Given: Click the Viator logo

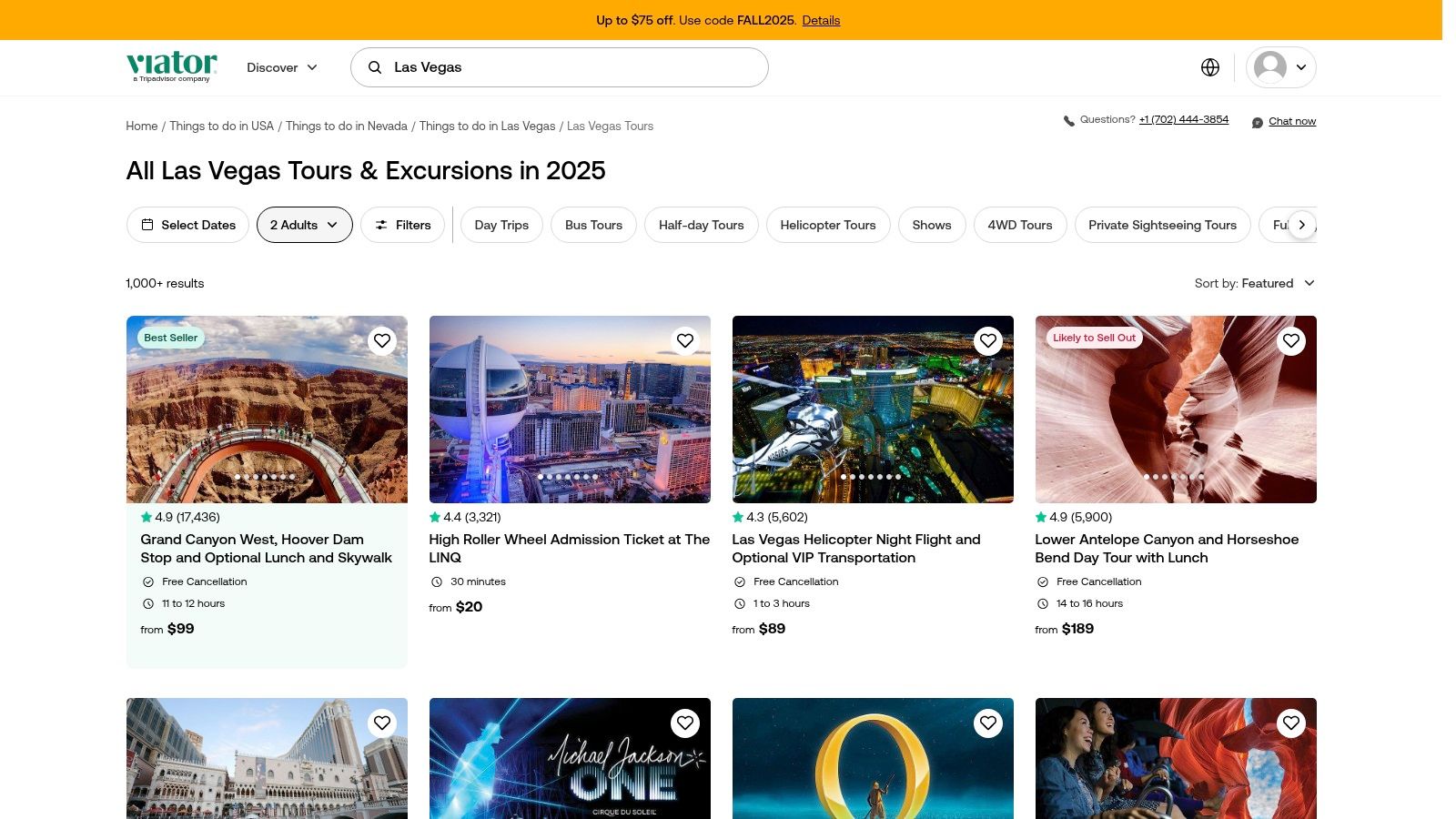Looking at the screenshot, I should tap(172, 66).
